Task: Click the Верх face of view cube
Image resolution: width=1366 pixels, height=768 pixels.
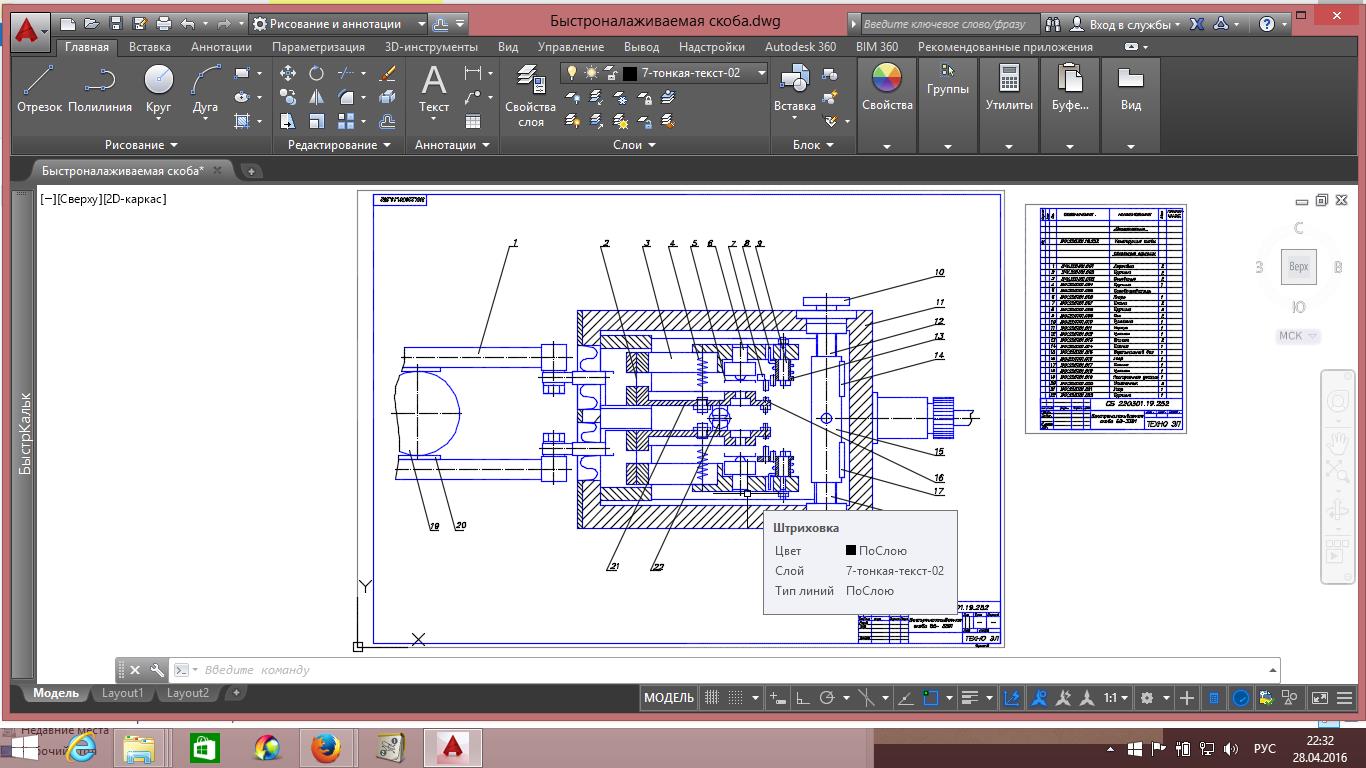Action: [x=1299, y=267]
